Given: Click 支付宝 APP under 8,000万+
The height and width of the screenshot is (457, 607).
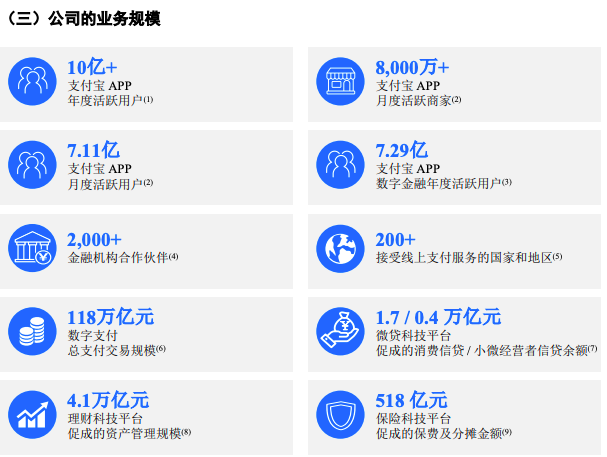Looking at the screenshot, I should tap(408, 85).
